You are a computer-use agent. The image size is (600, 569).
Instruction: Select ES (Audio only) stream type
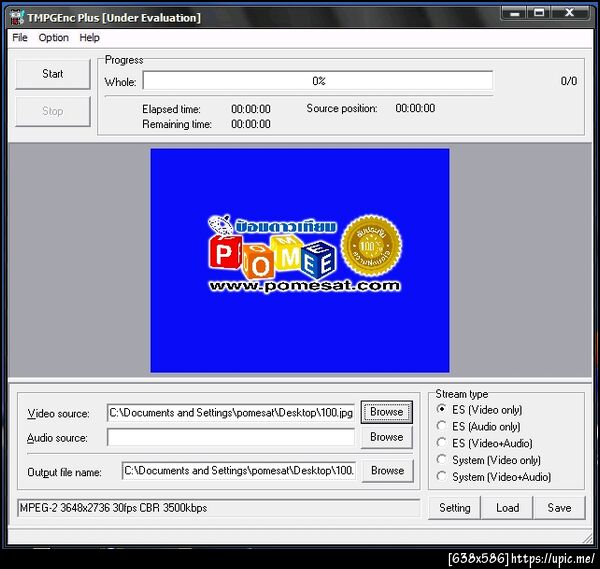(x=478, y=426)
